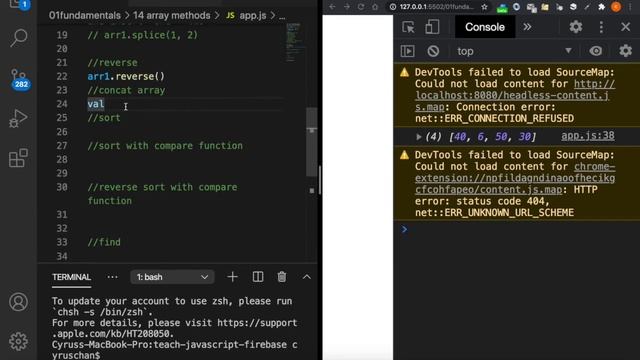Click the breadcrumb ellipsis after app.js
Screen dimensions: 640x360
pyautogui.click(x=282, y=16)
